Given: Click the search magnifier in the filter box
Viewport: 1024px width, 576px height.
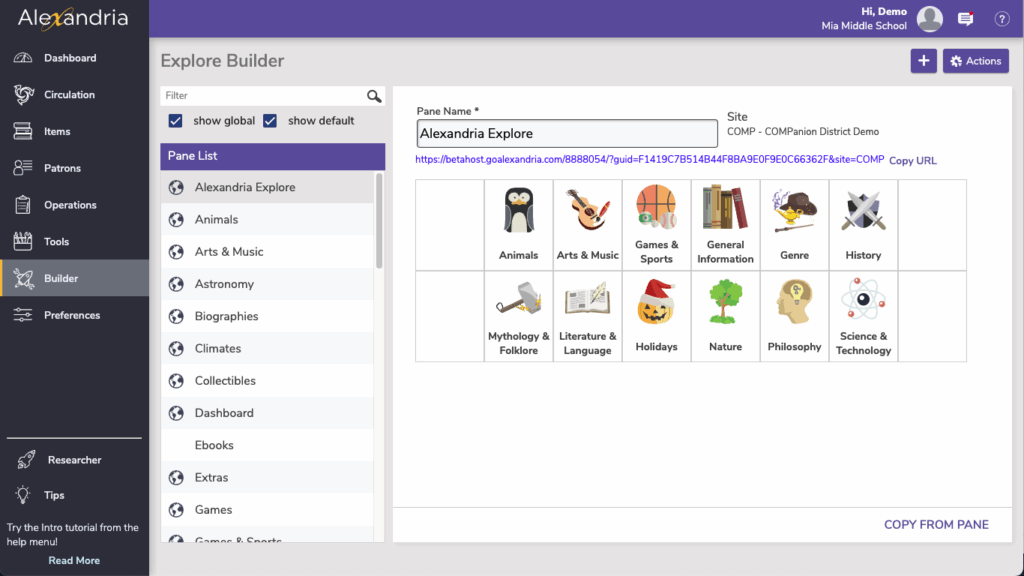Looking at the screenshot, I should (374, 96).
